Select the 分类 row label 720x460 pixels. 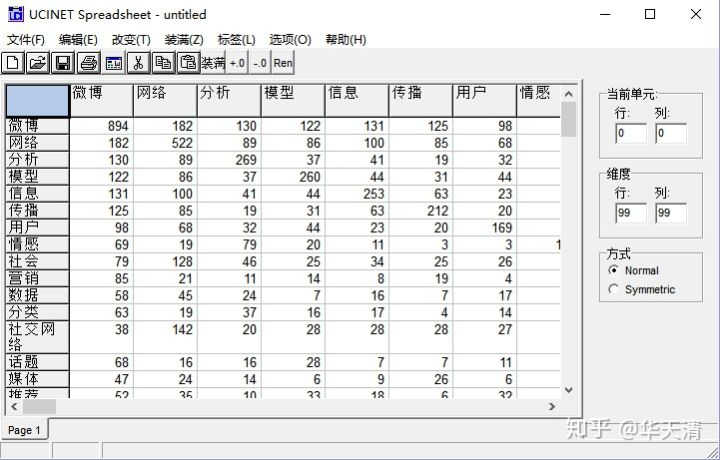click(38, 313)
